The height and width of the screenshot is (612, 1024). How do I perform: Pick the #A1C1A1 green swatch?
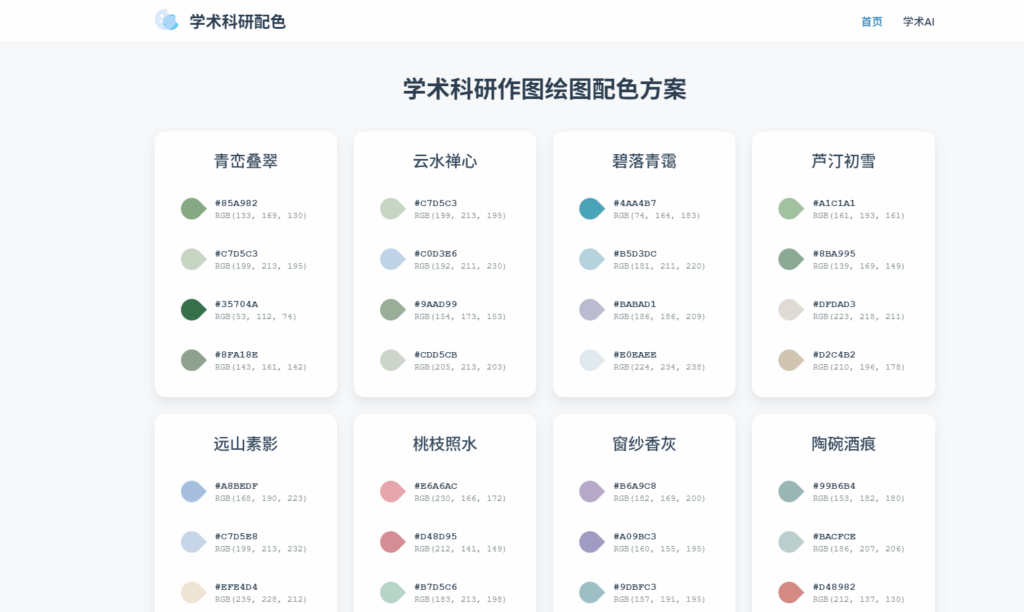click(791, 208)
